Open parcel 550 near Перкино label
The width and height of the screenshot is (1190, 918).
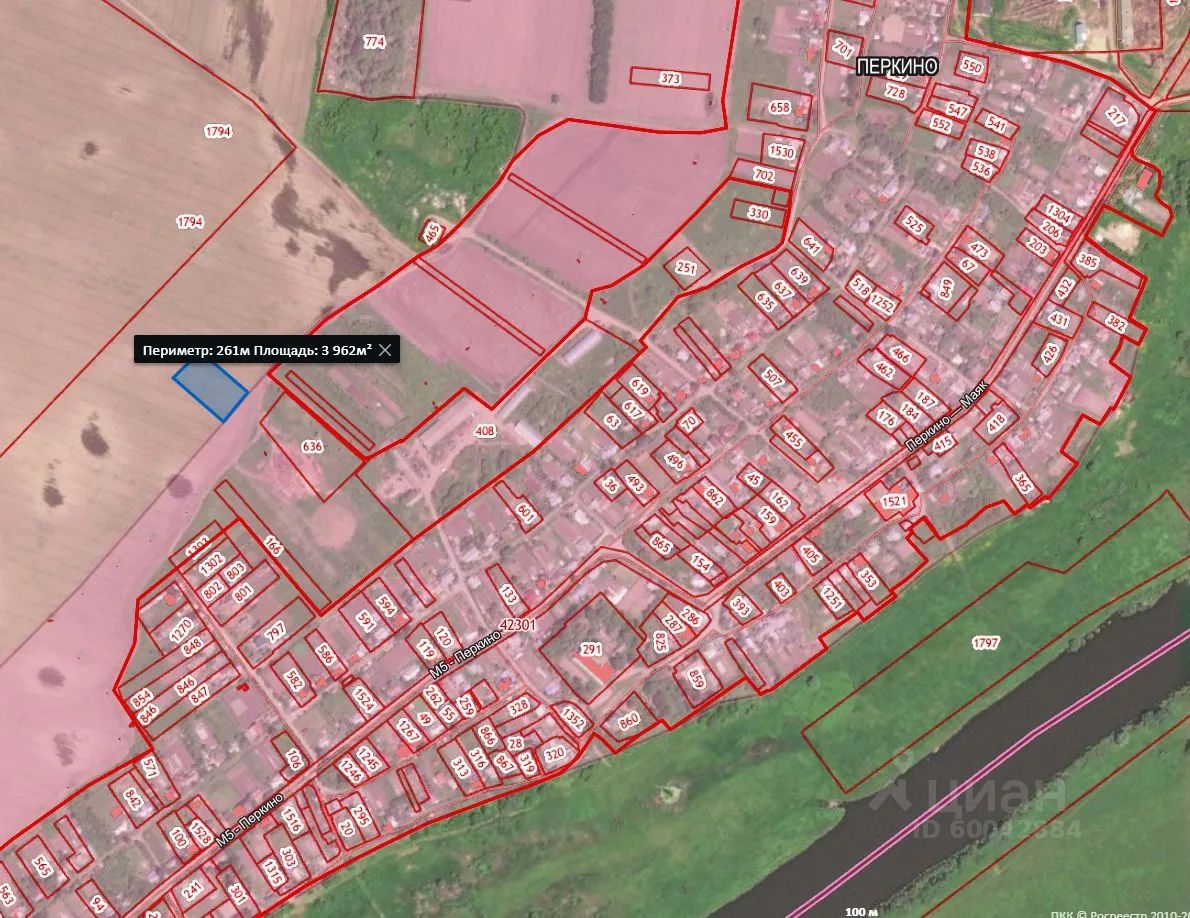coord(971,66)
